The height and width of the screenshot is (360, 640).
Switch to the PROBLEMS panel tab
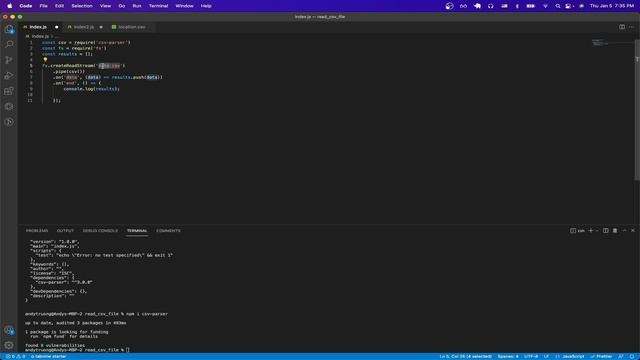(37, 231)
